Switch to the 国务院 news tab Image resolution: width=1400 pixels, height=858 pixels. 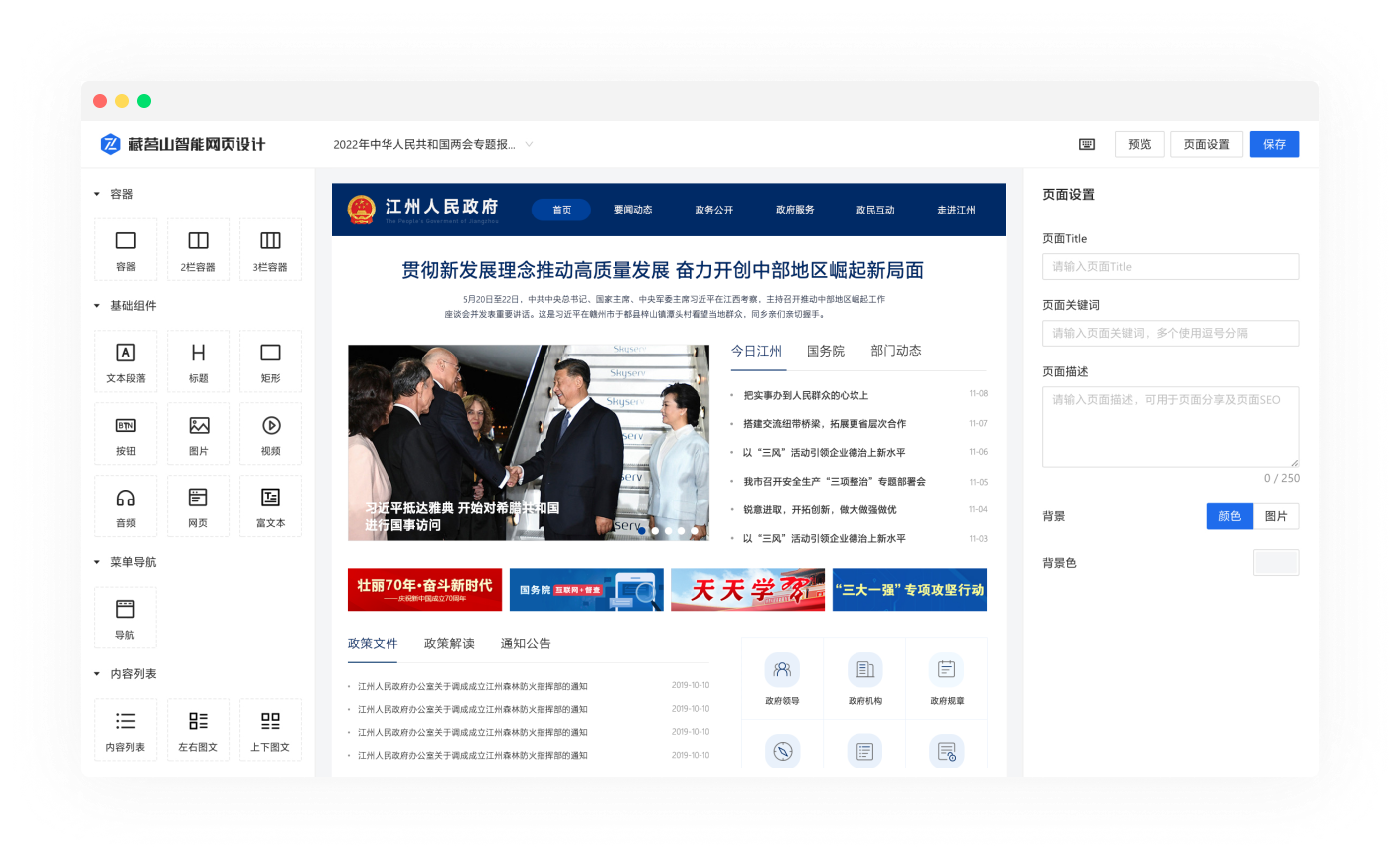[x=825, y=351]
